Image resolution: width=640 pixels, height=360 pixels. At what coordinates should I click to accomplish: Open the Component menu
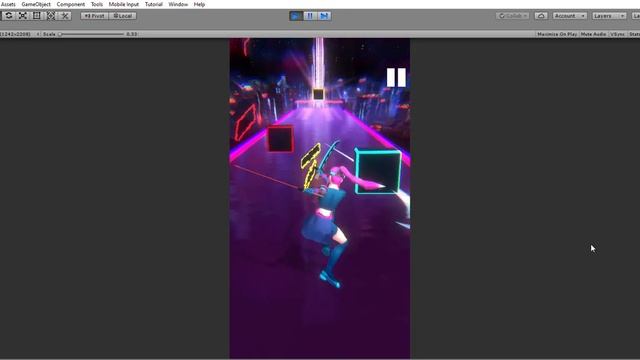coord(71,4)
